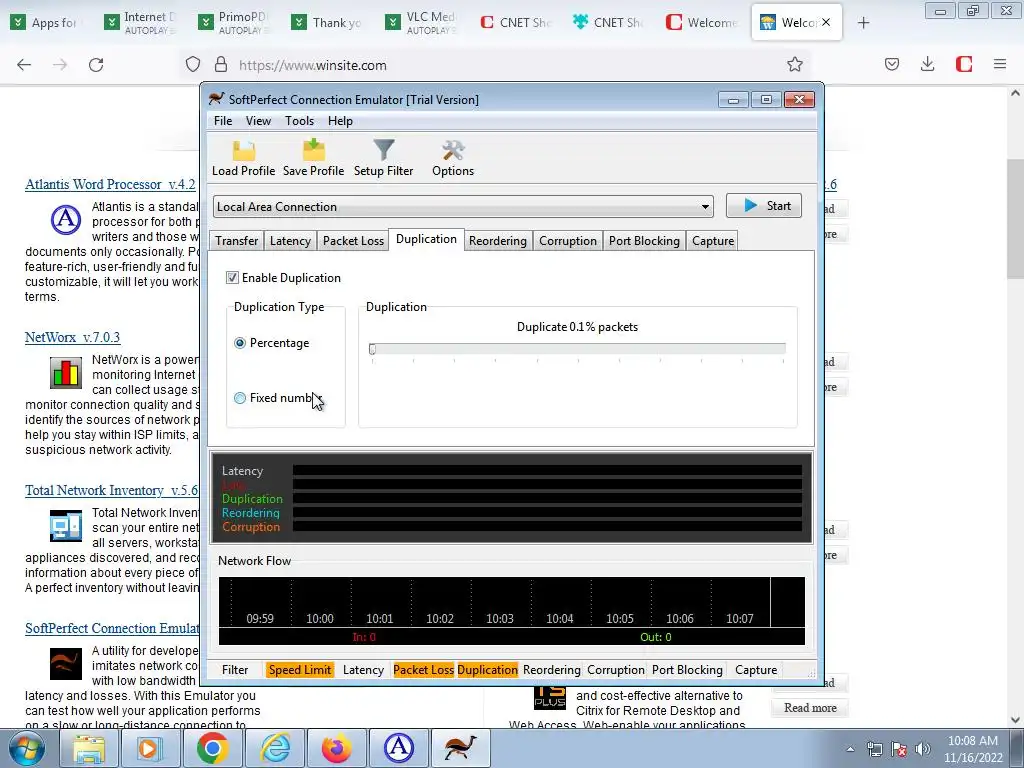Open Windows Start menu orb
Image resolution: width=1024 pixels, height=768 pixels.
click(26, 748)
